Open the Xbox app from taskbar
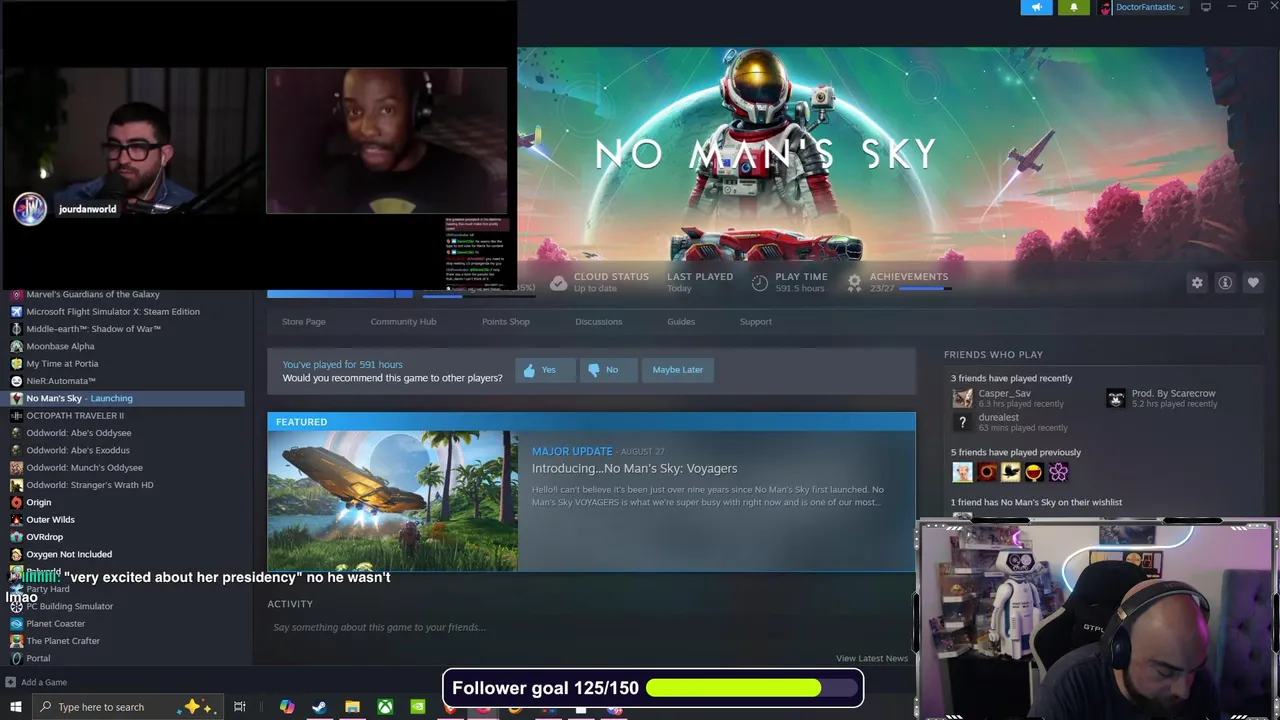1280x720 pixels. click(385, 707)
